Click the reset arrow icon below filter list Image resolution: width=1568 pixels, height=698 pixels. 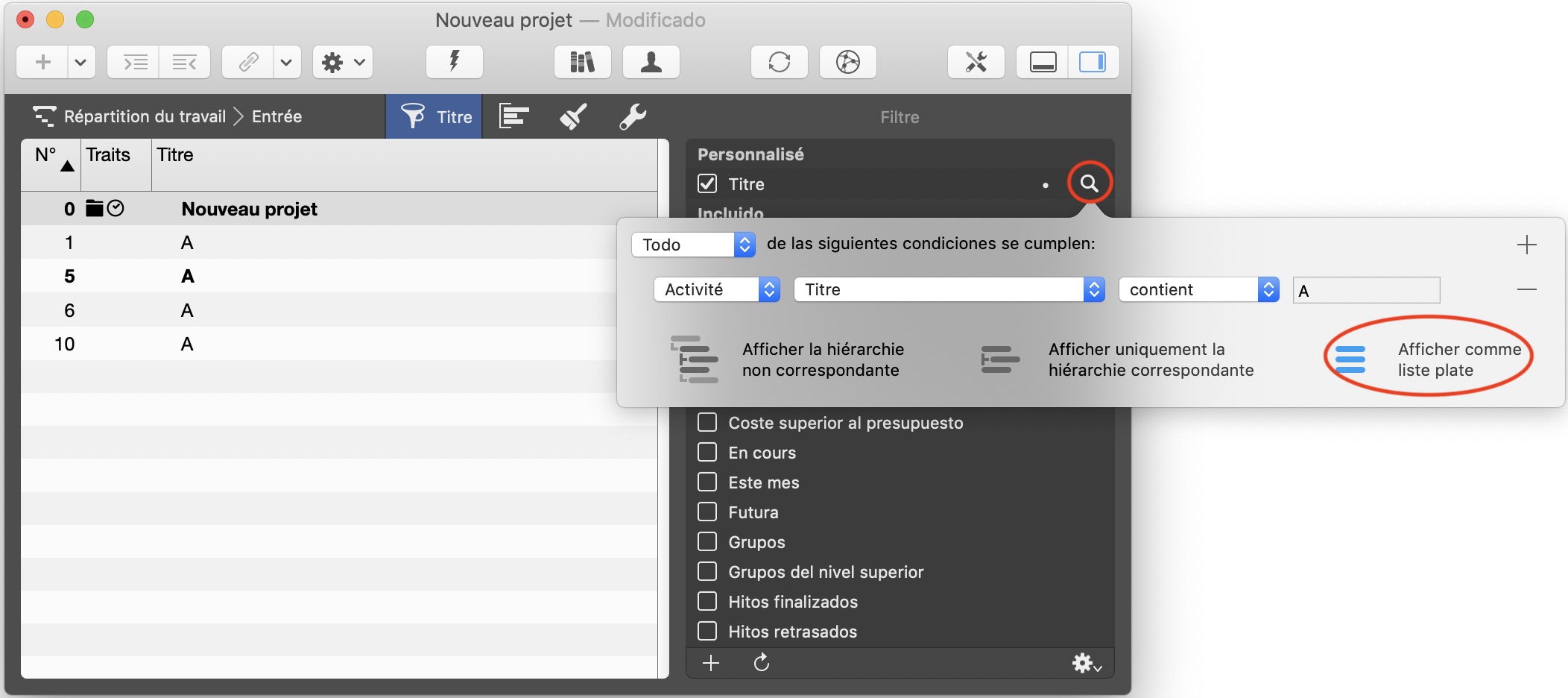tap(761, 662)
